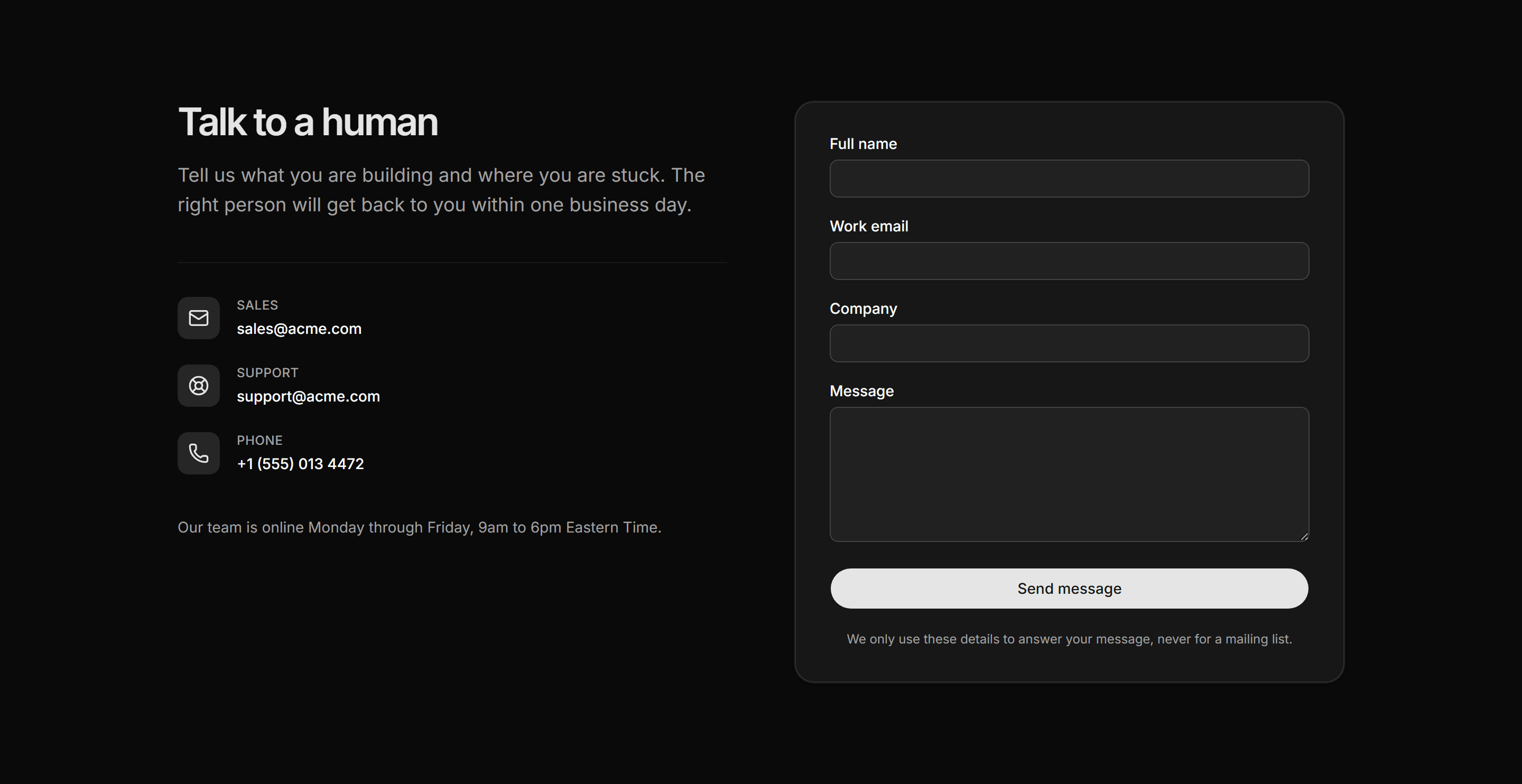Focus the Message text area

1070,474
